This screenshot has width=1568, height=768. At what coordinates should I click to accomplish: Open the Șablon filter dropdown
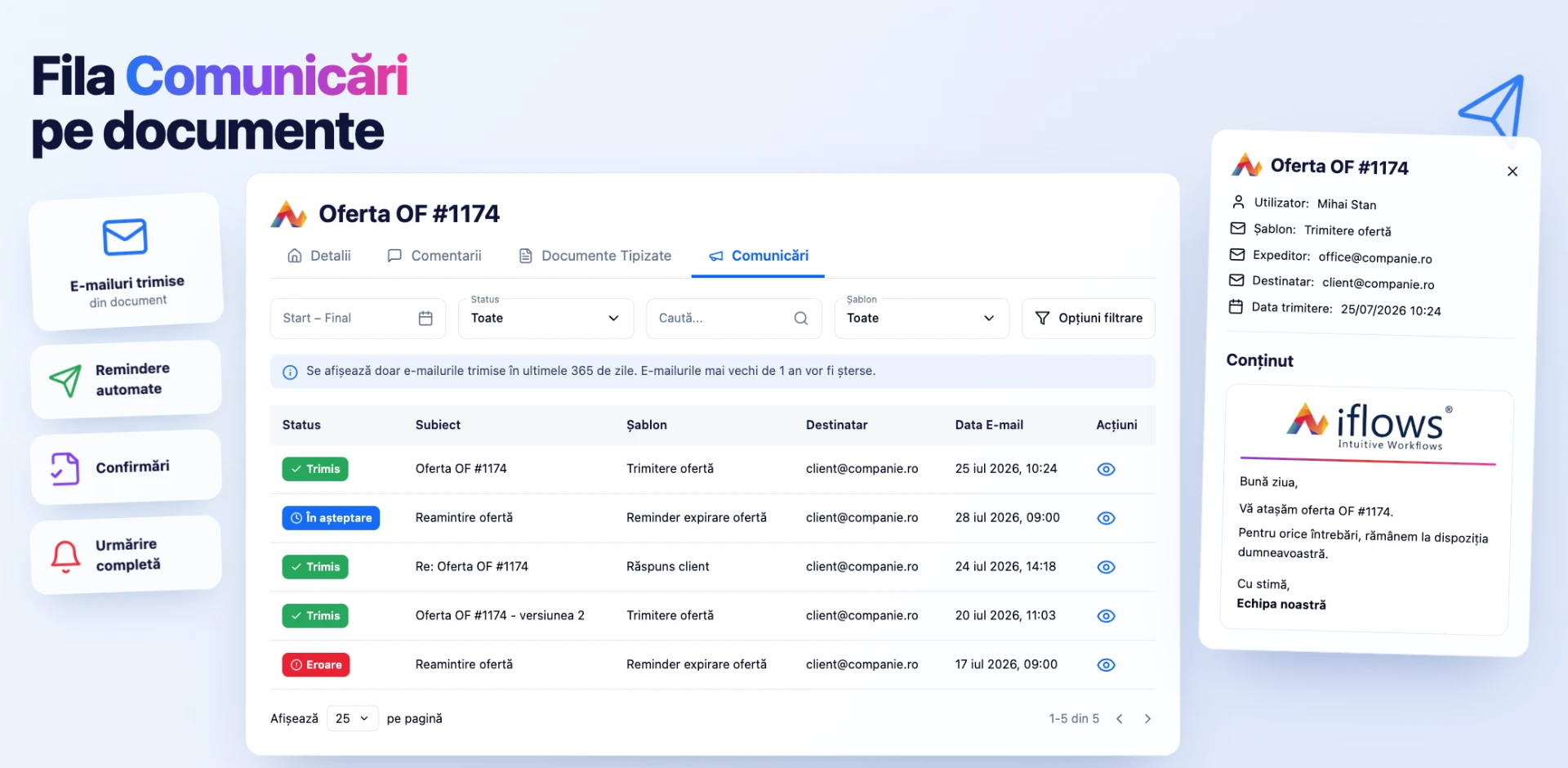coord(921,318)
